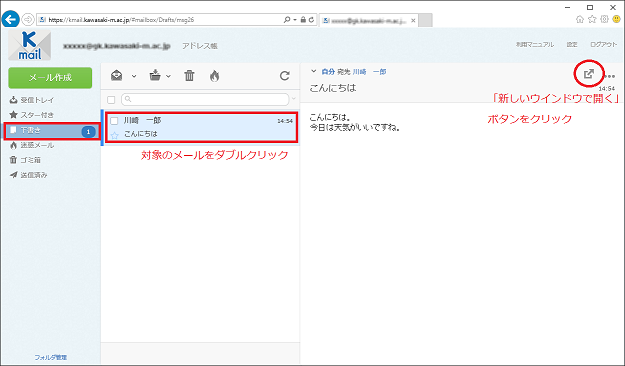Tick the checkbox for 川崎 一郎 mail
This screenshot has height=366, width=625.
(114, 120)
